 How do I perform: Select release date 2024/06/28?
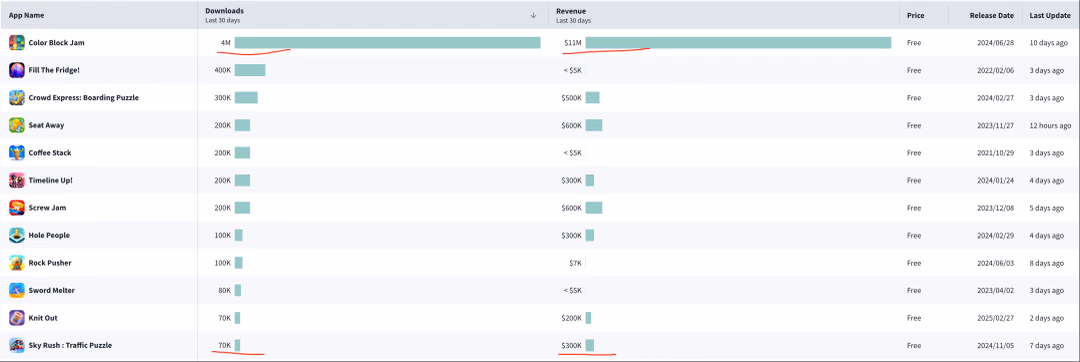(x=995, y=43)
